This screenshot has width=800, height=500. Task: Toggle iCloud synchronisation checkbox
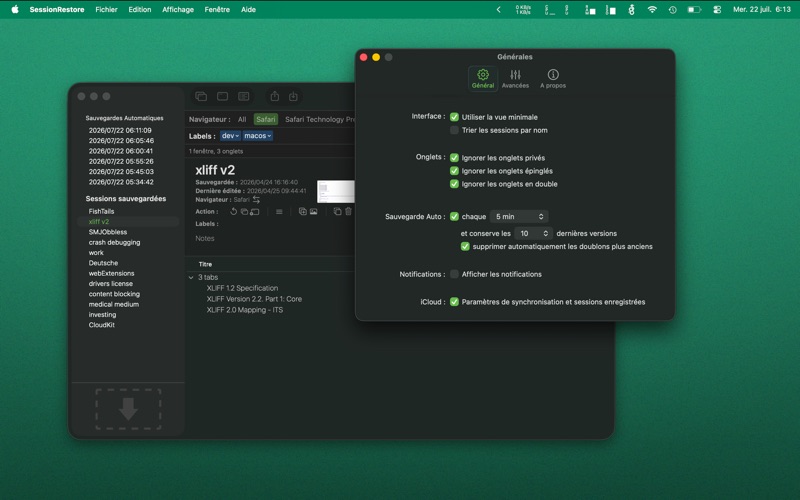point(454,302)
